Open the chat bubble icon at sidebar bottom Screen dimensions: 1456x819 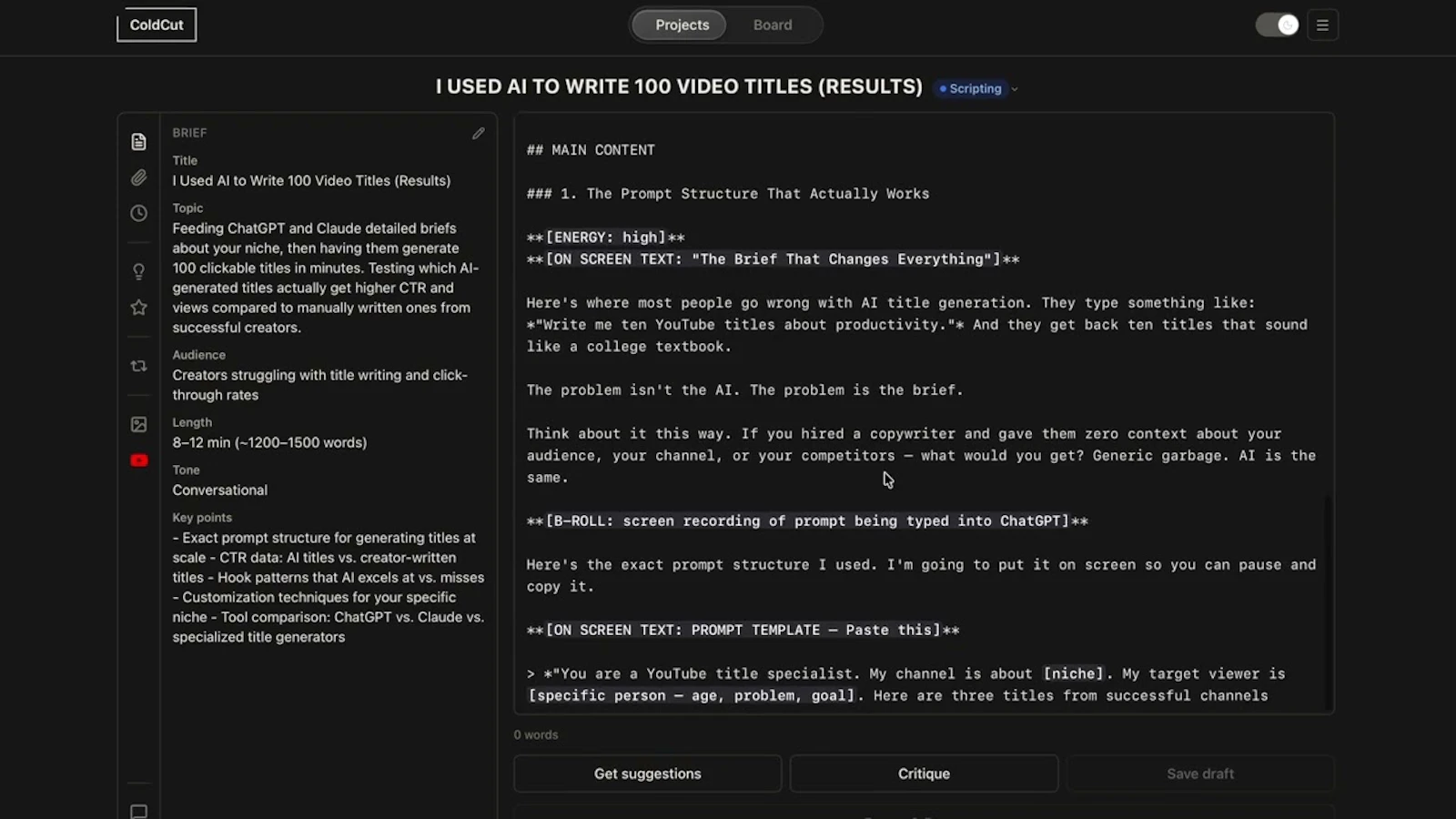[x=138, y=811]
